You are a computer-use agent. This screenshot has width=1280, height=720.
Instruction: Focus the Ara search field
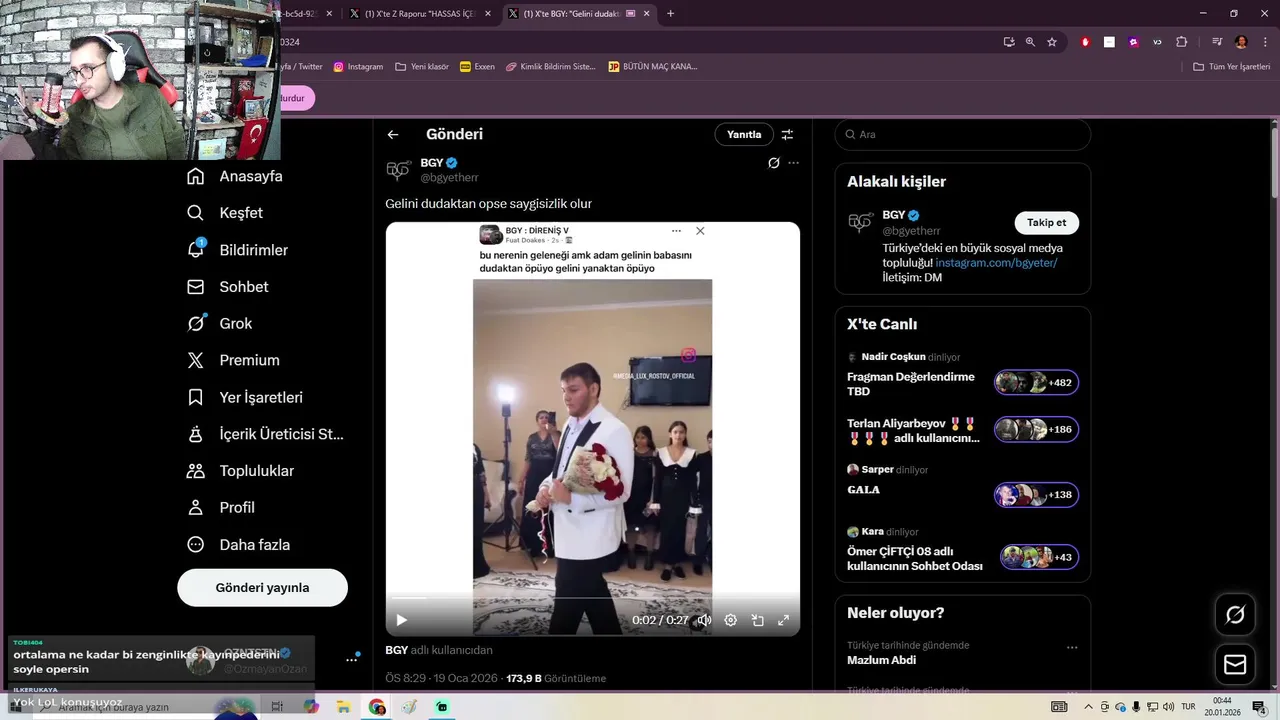coord(962,134)
